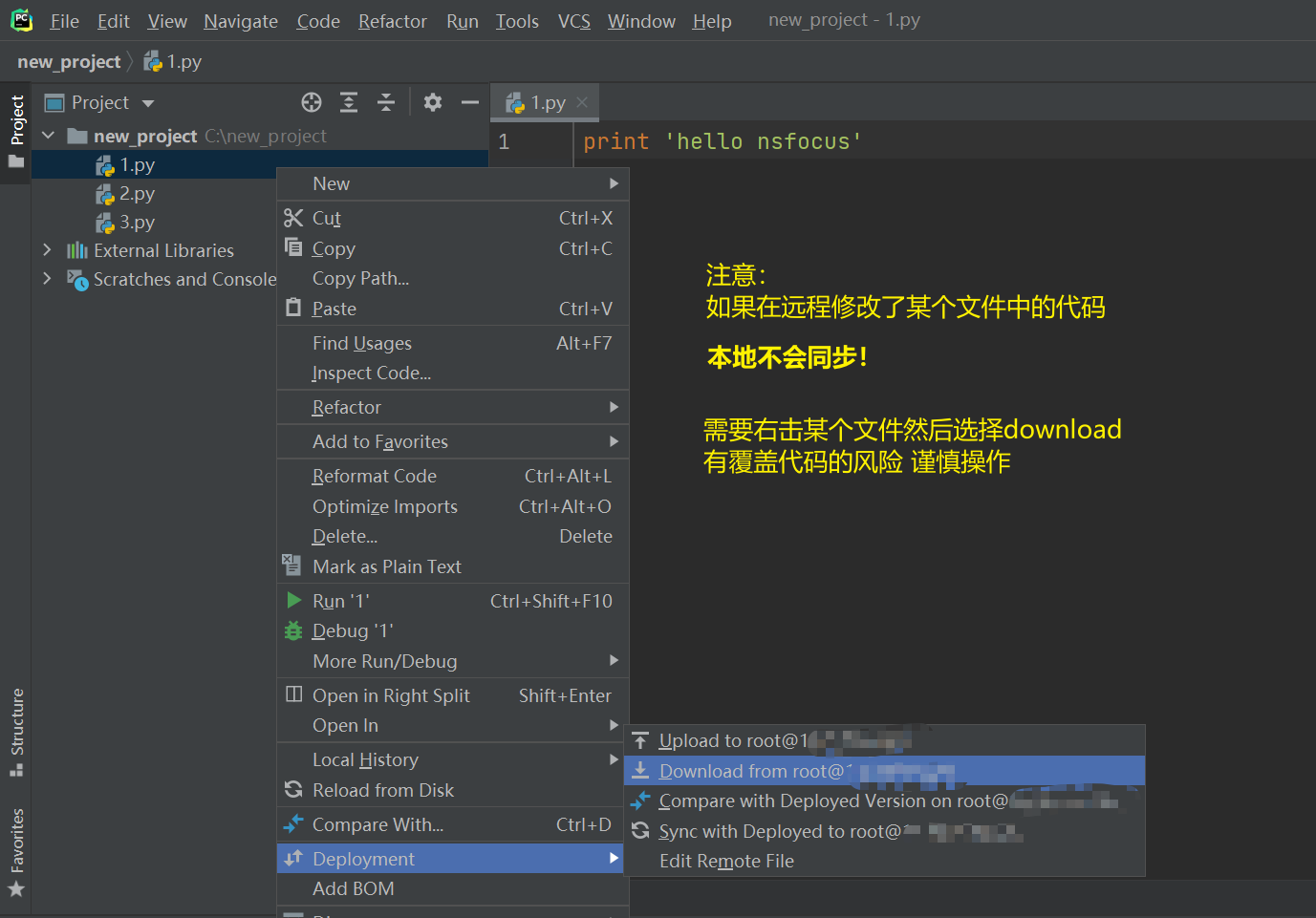The width and height of the screenshot is (1316, 918).
Task: Select Download from root in Deployment submenu
Action: click(x=750, y=771)
